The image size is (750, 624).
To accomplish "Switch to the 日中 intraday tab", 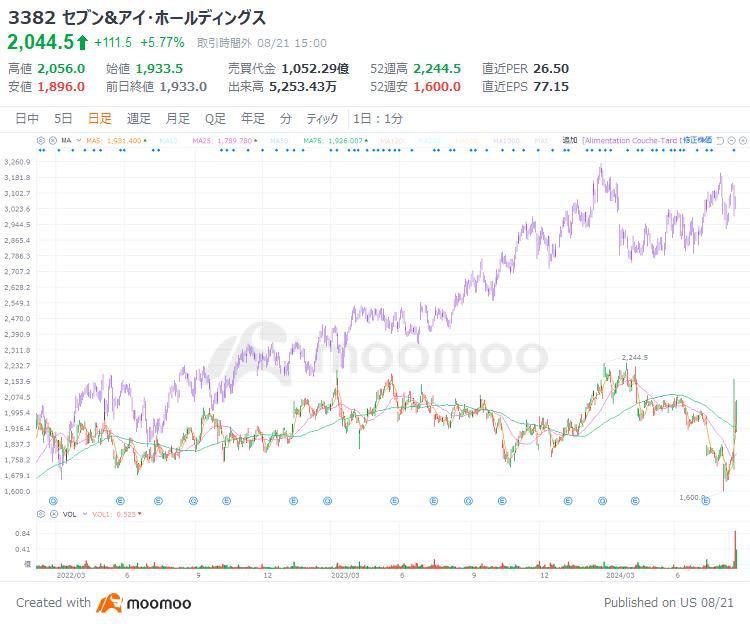I will tap(27, 119).
